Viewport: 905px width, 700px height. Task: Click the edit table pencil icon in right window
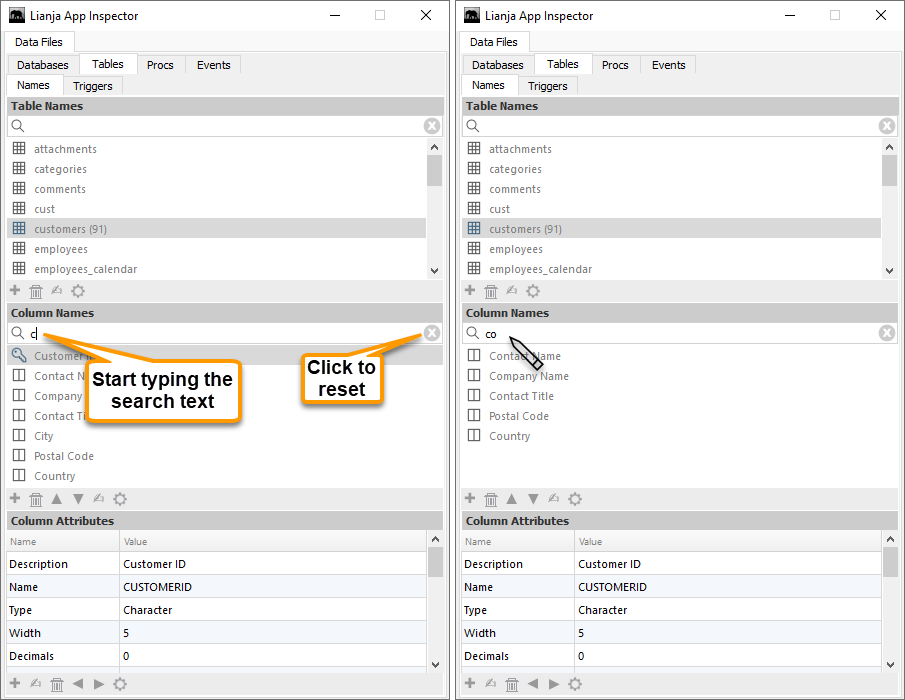tap(512, 291)
